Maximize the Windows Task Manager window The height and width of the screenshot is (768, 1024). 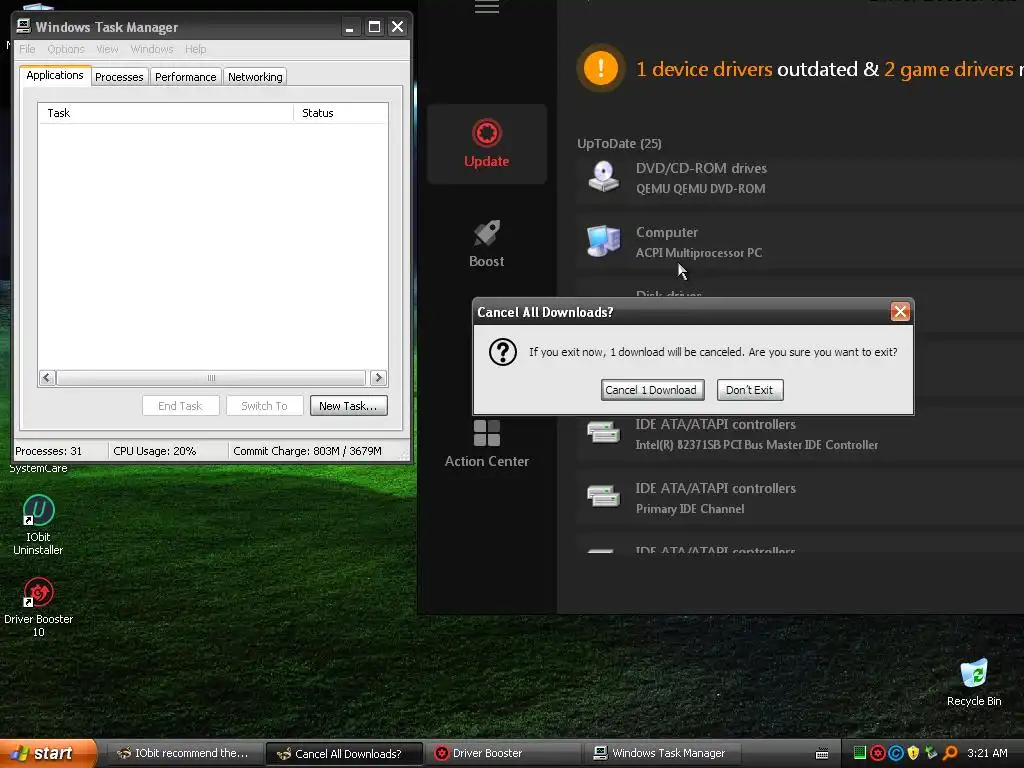374,27
